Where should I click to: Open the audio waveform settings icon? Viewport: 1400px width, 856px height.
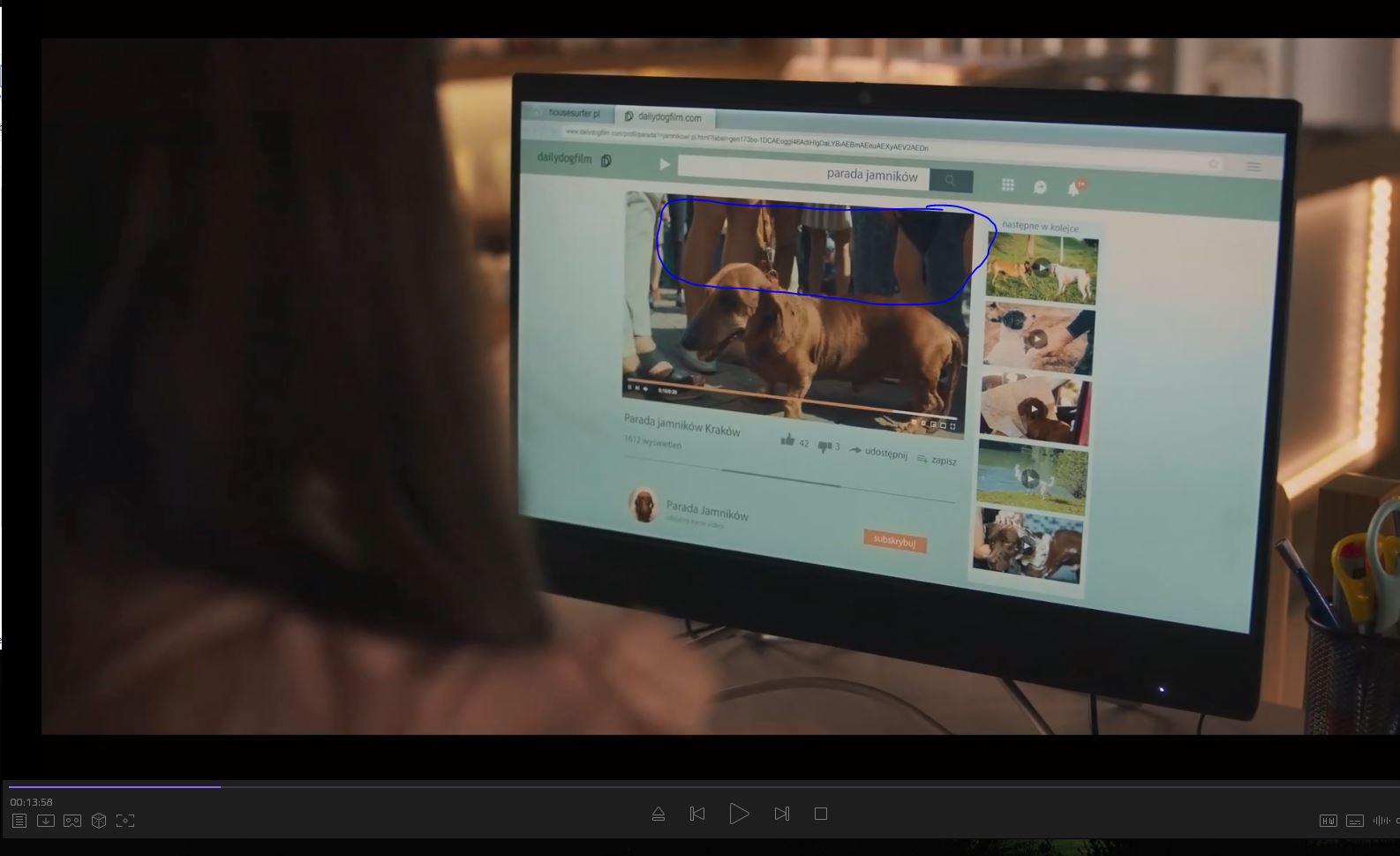click(x=1381, y=821)
